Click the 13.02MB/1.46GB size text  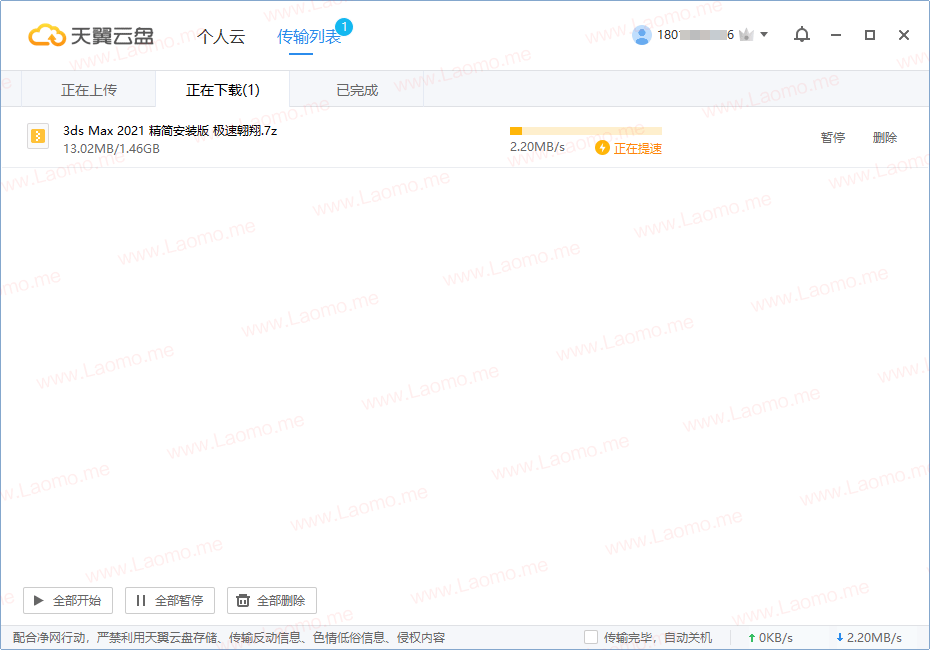pos(112,149)
